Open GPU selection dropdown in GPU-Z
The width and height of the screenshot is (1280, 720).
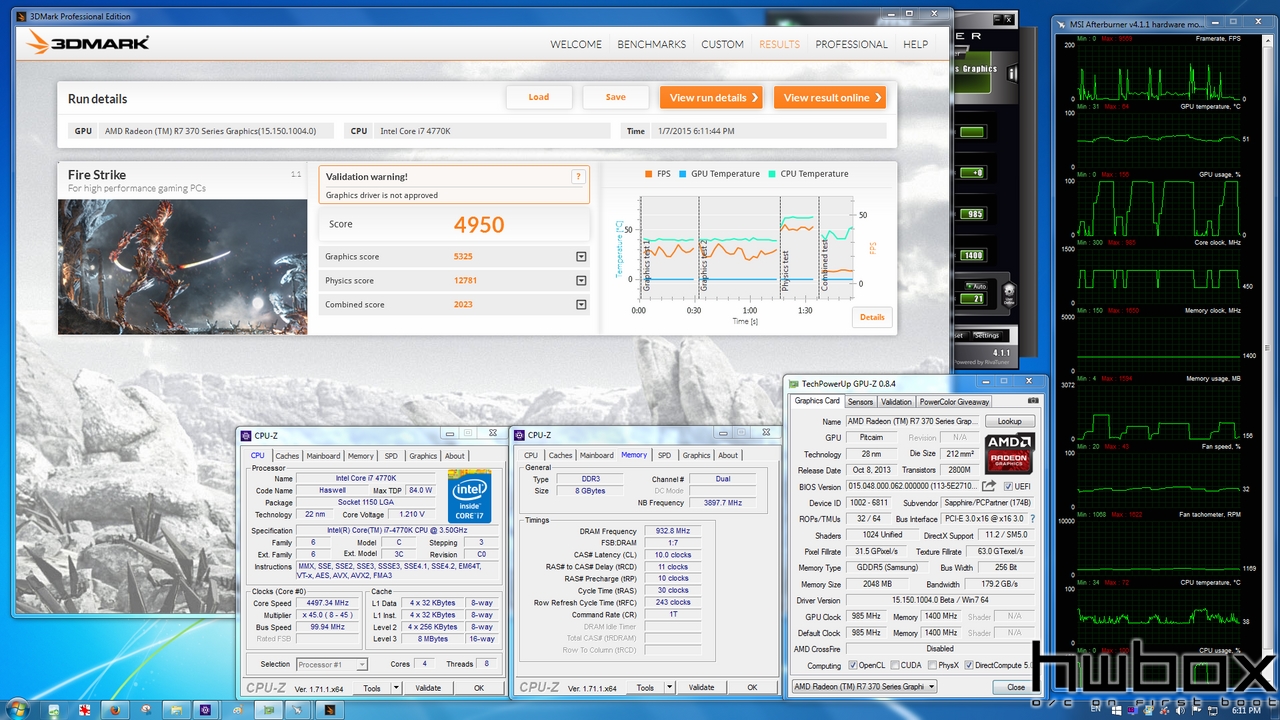[x=864, y=686]
